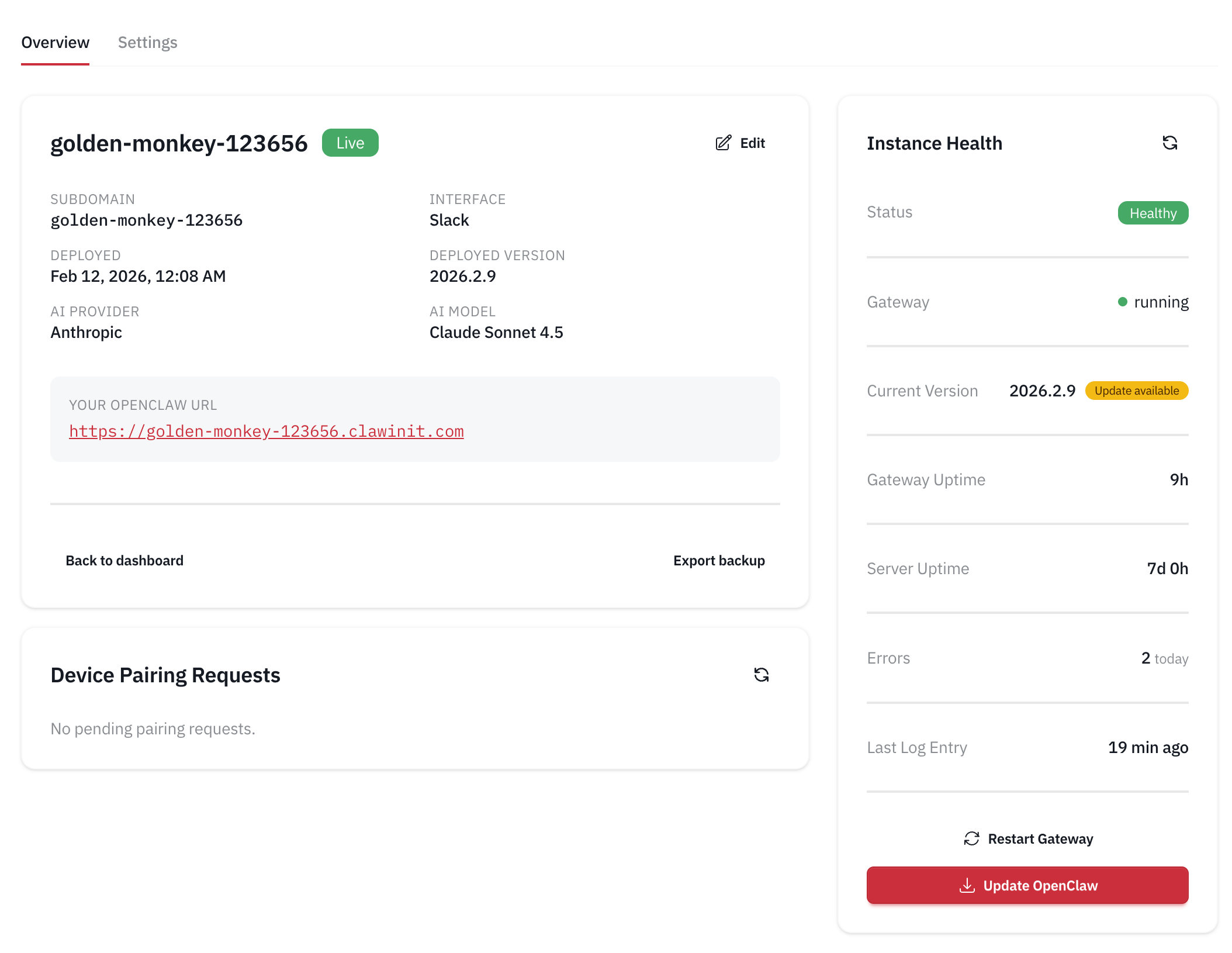Click the refresh icon for Device Pairing Requests
The height and width of the screenshot is (953, 1232).
[x=761, y=675]
